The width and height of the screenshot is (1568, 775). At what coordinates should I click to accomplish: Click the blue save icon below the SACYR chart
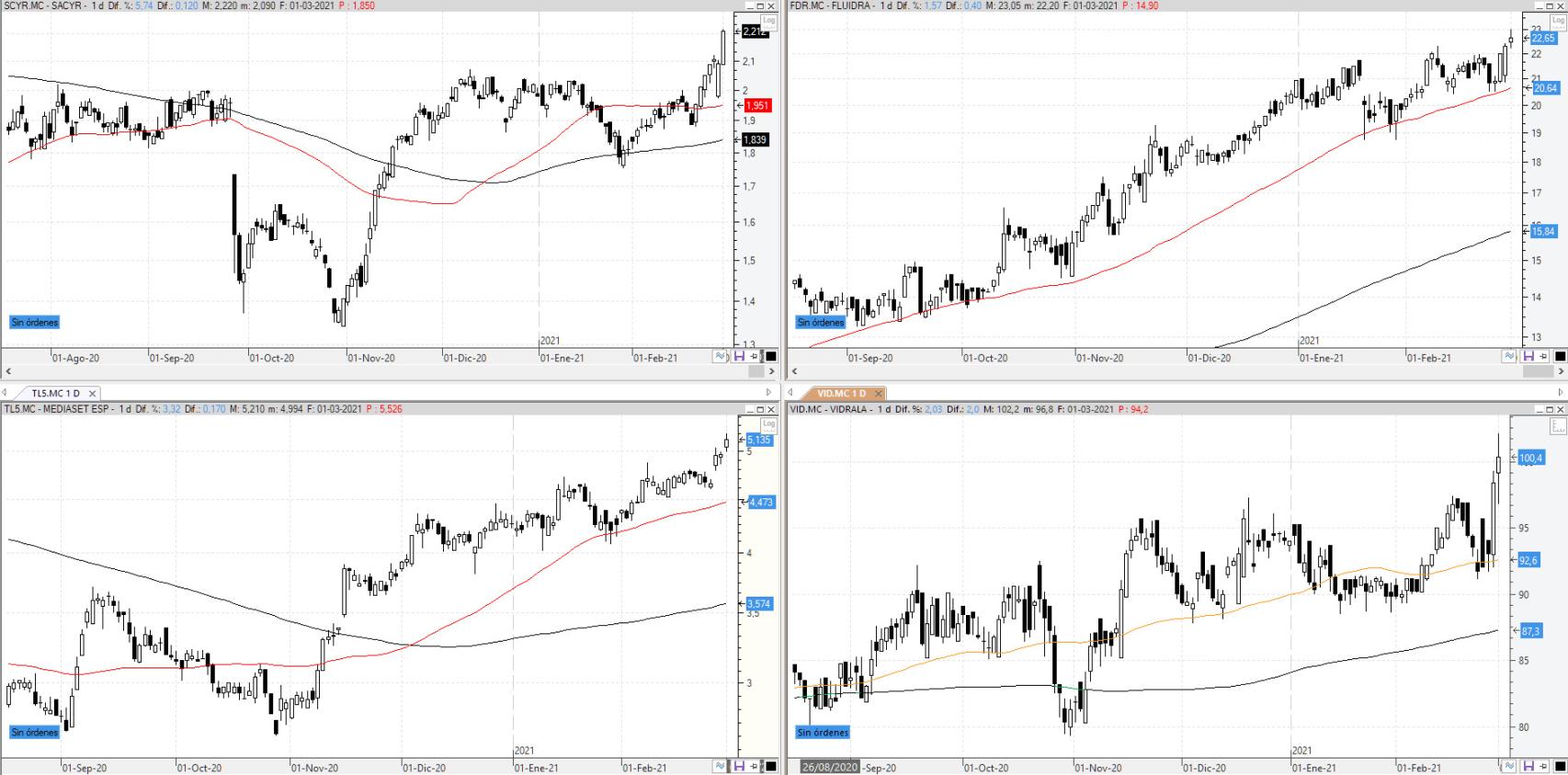pos(738,357)
